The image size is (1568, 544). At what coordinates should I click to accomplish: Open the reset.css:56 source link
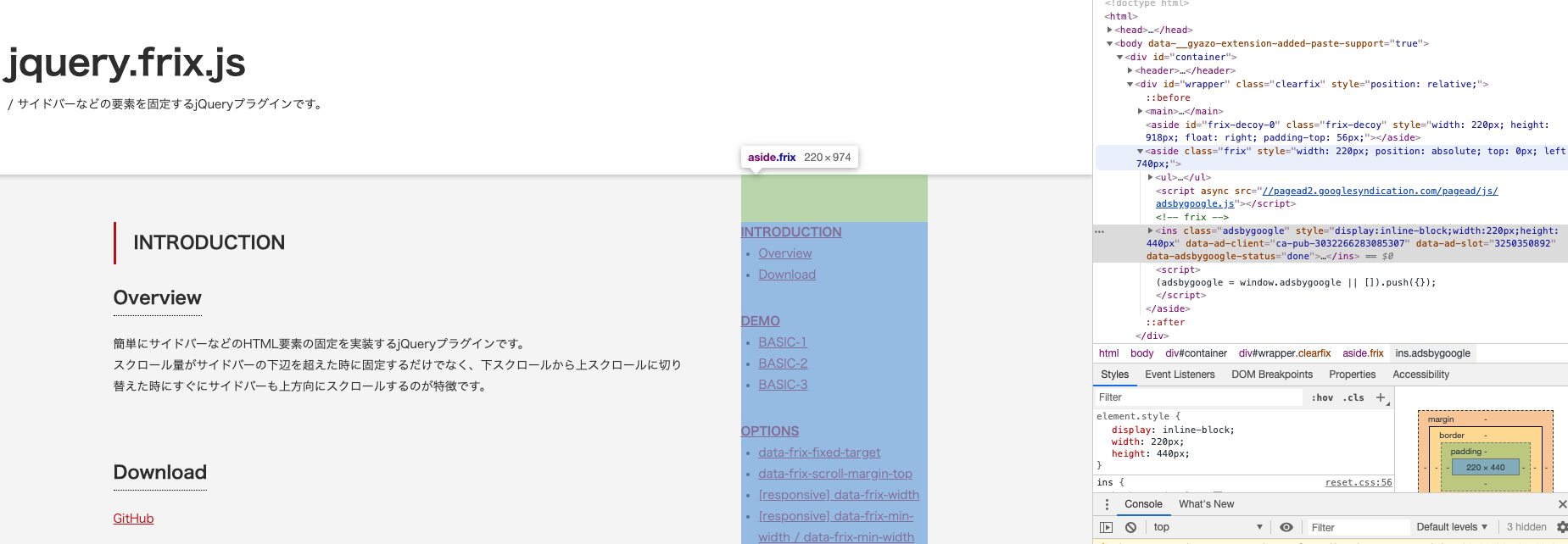click(1358, 482)
